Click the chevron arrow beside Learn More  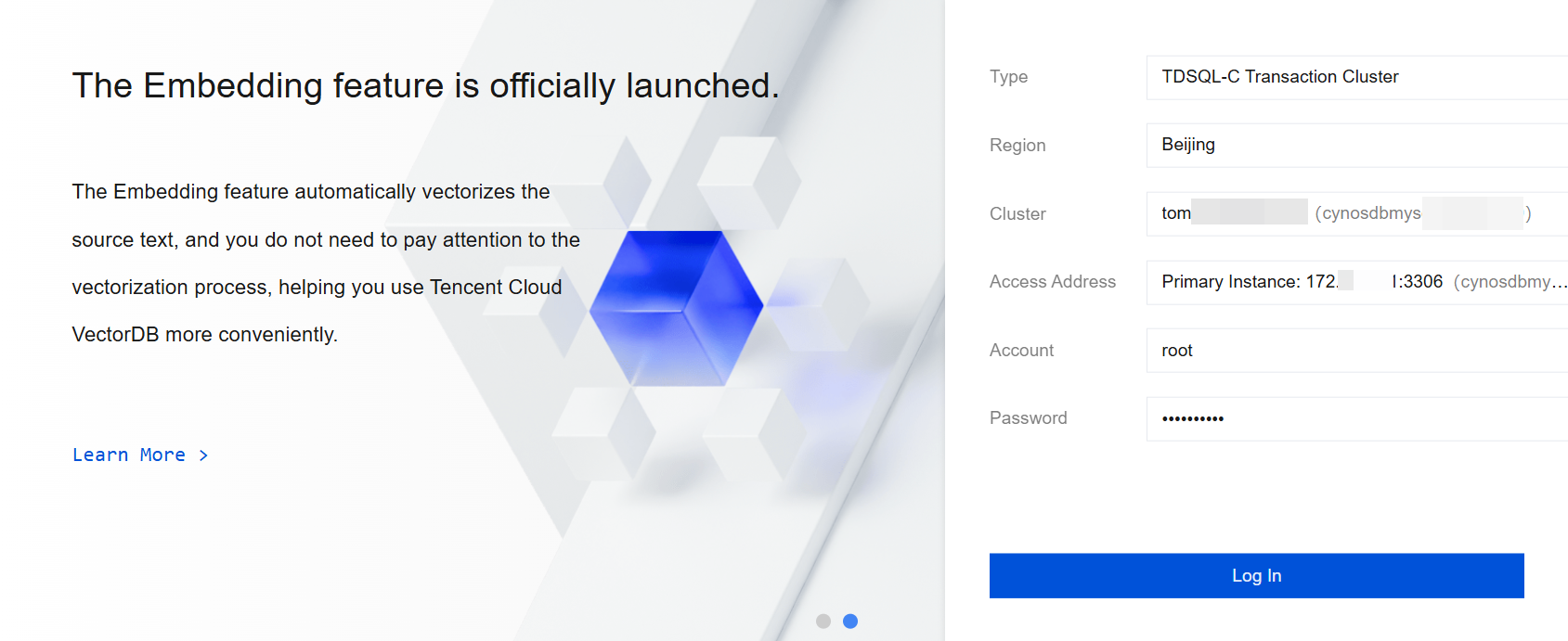[x=203, y=455]
